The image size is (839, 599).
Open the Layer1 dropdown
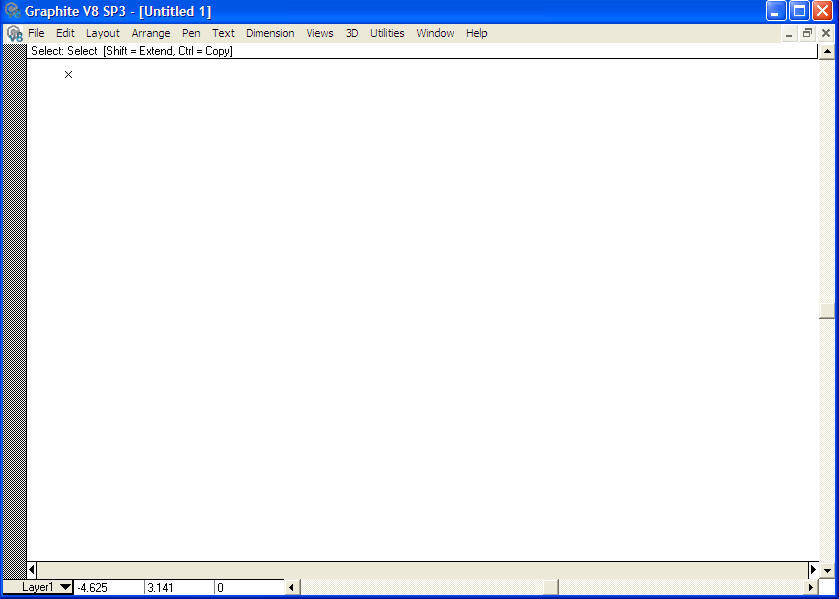pos(38,587)
